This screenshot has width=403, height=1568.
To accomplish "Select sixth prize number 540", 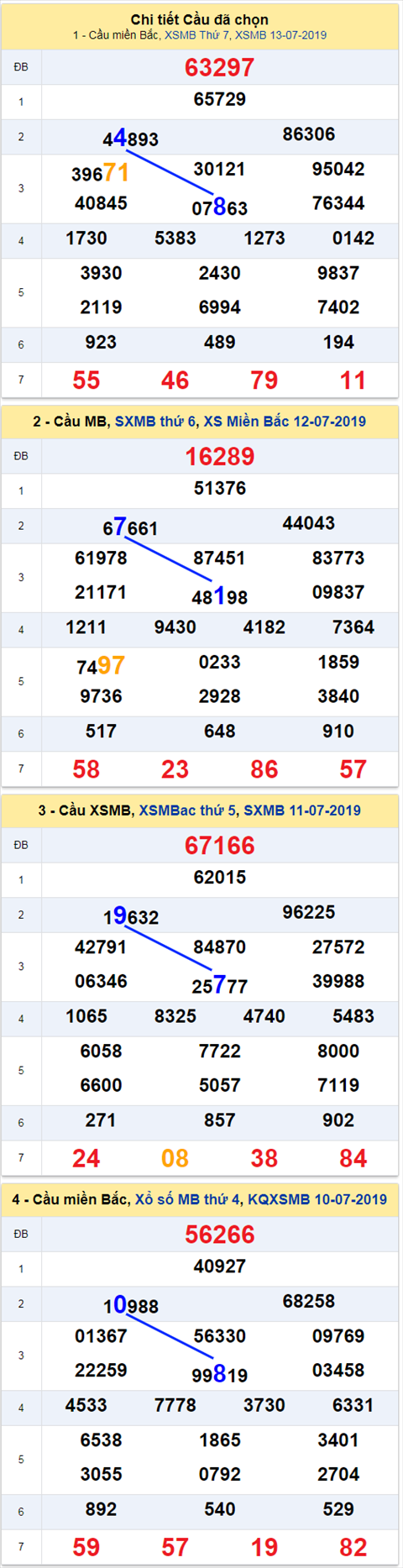I will coord(220,1509).
